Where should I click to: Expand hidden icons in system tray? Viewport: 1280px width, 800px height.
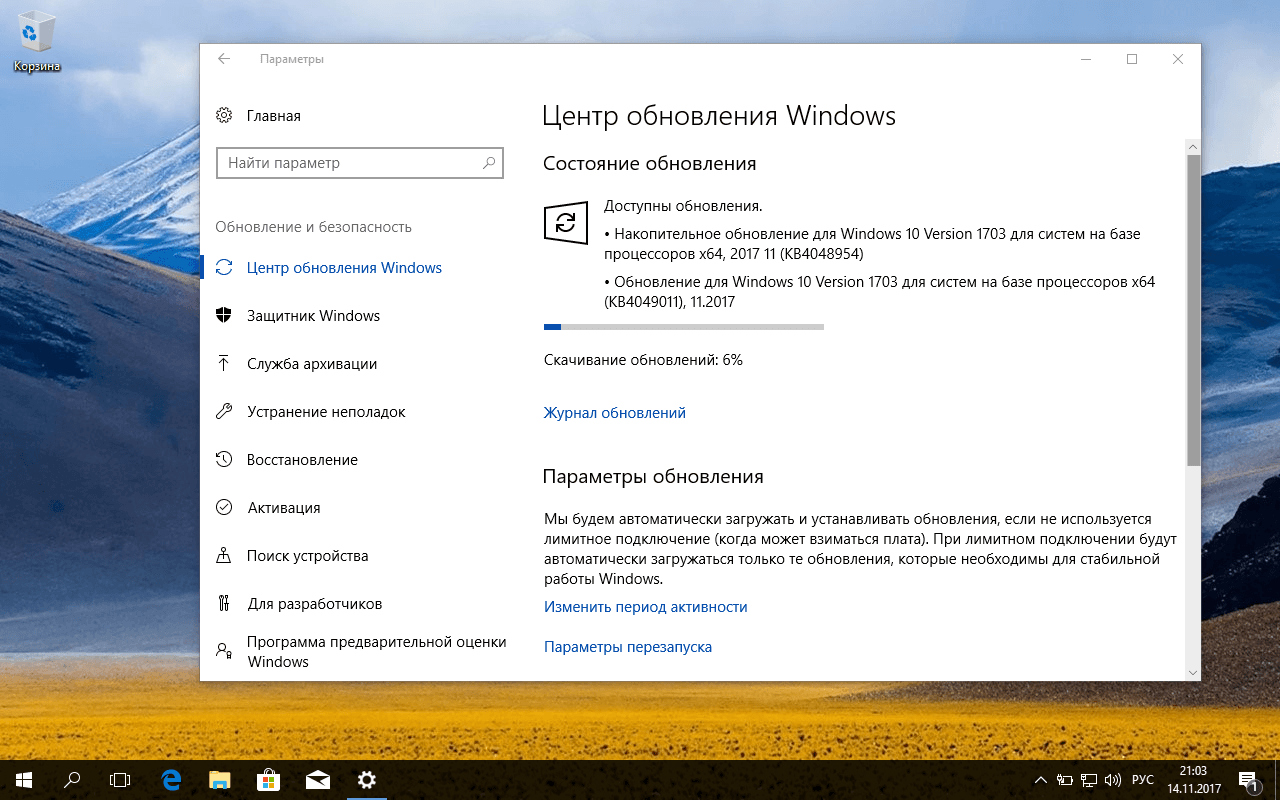point(1040,779)
